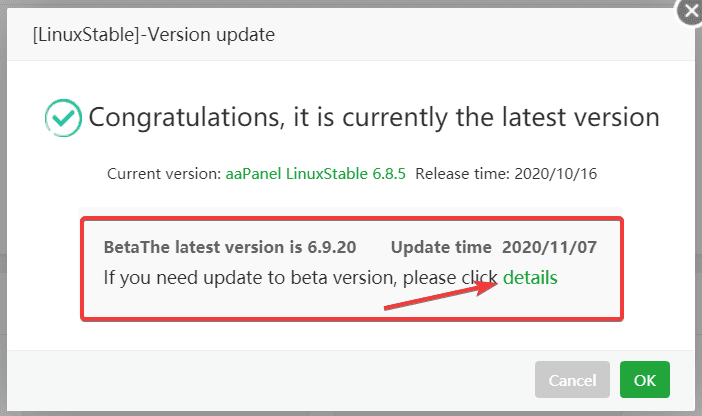Select the 2020/10/16 release date
The image size is (702, 416).
point(553,174)
